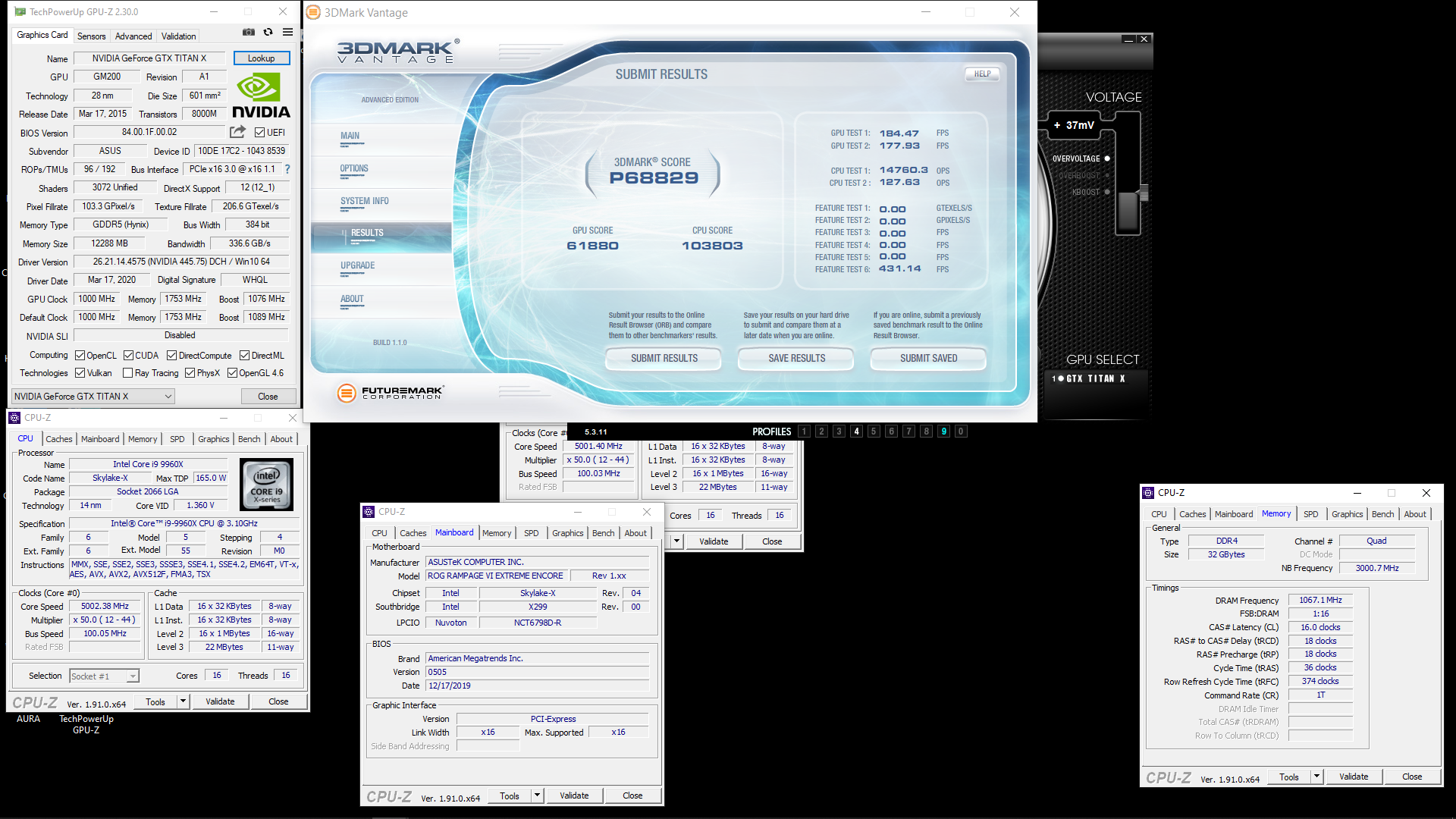Click the Bus Interface question mark icon
This screenshot has width=1456, height=819.
coord(287,169)
